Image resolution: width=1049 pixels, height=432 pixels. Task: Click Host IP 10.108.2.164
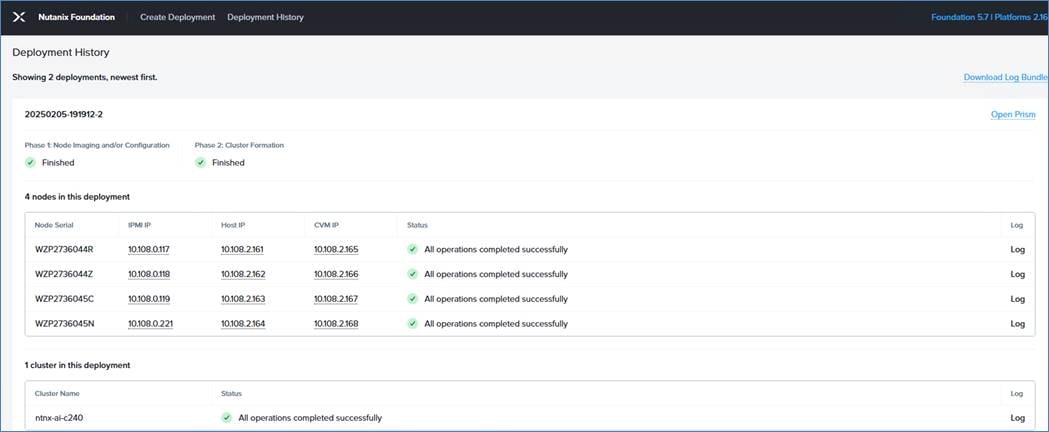243,324
